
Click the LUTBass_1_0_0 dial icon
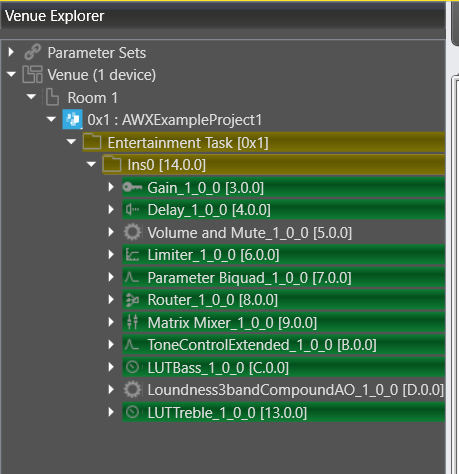tap(132, 367)
